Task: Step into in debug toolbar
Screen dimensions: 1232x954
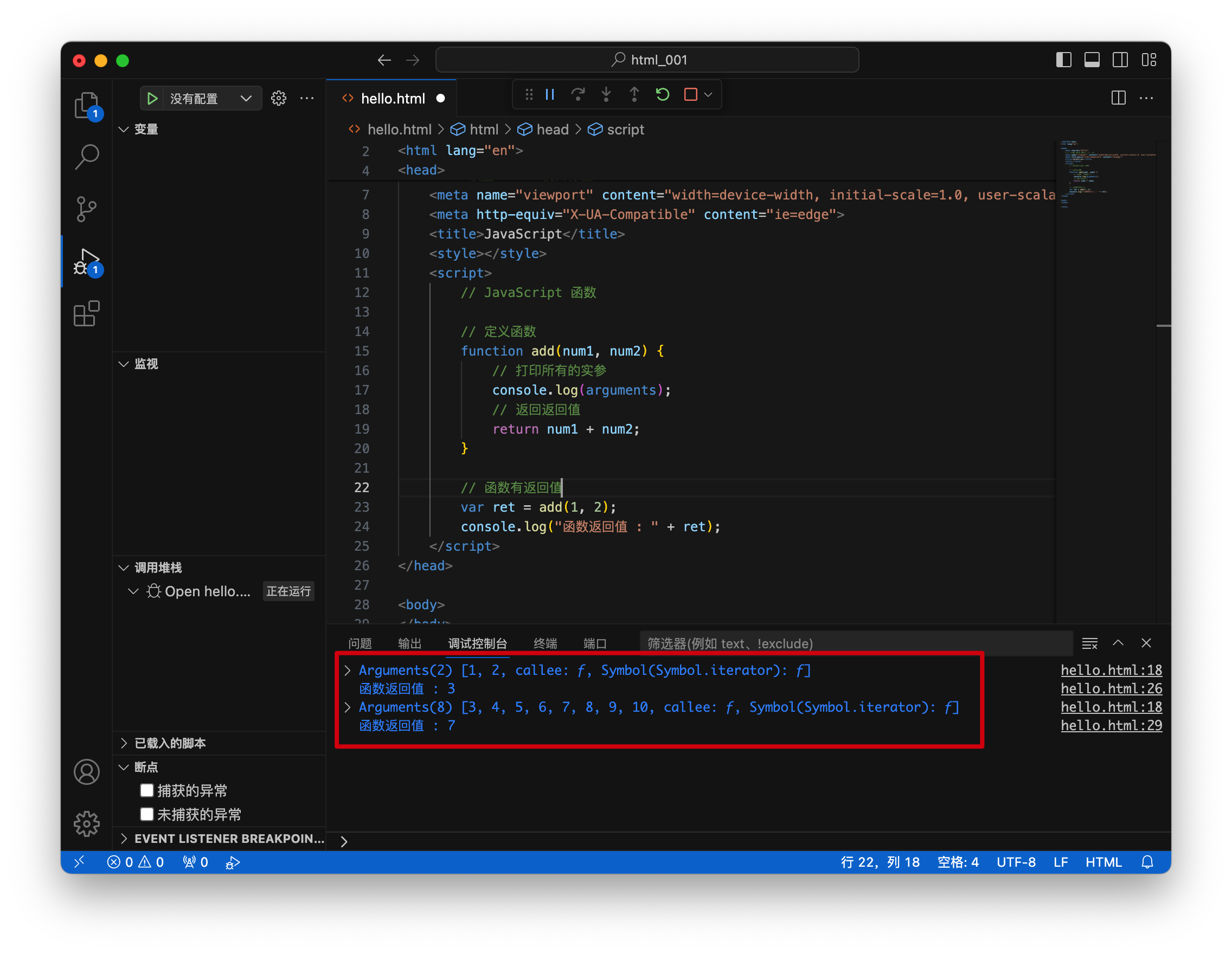Action: [x=606, y=94]
